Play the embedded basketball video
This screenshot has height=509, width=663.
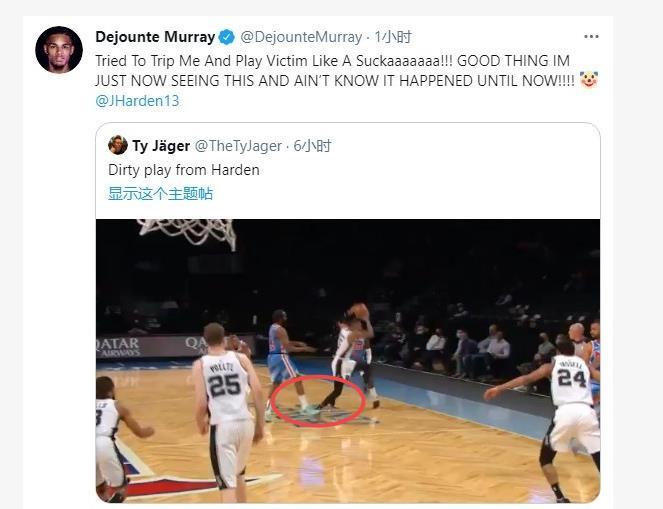pos(348,361)
